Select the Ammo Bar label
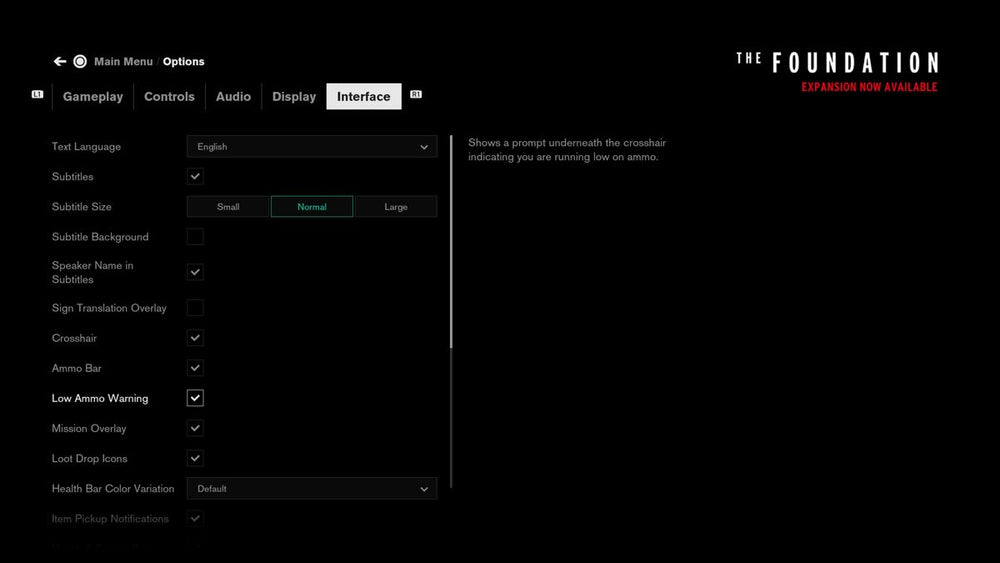 click(77, 368)
